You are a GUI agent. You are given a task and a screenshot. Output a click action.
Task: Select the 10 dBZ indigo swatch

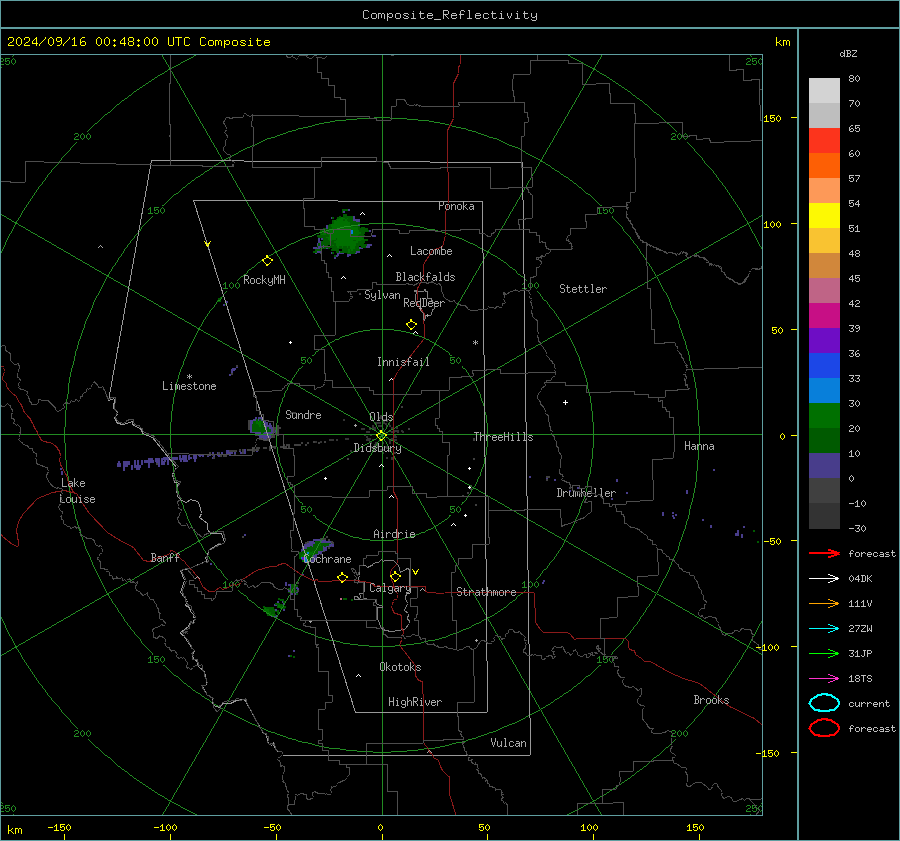pos(824,465)
